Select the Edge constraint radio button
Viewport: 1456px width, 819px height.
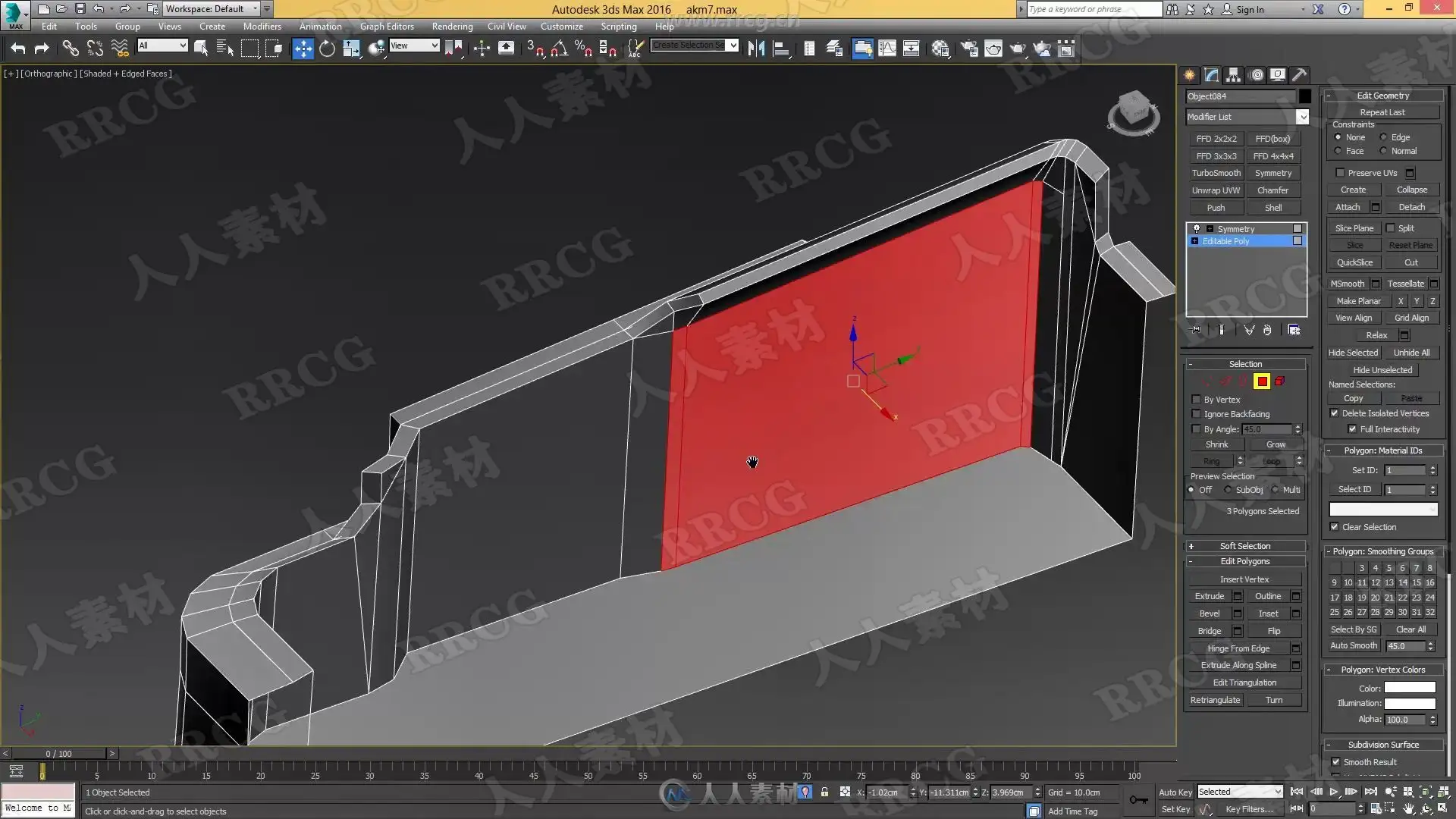[x=1383, y=137]
